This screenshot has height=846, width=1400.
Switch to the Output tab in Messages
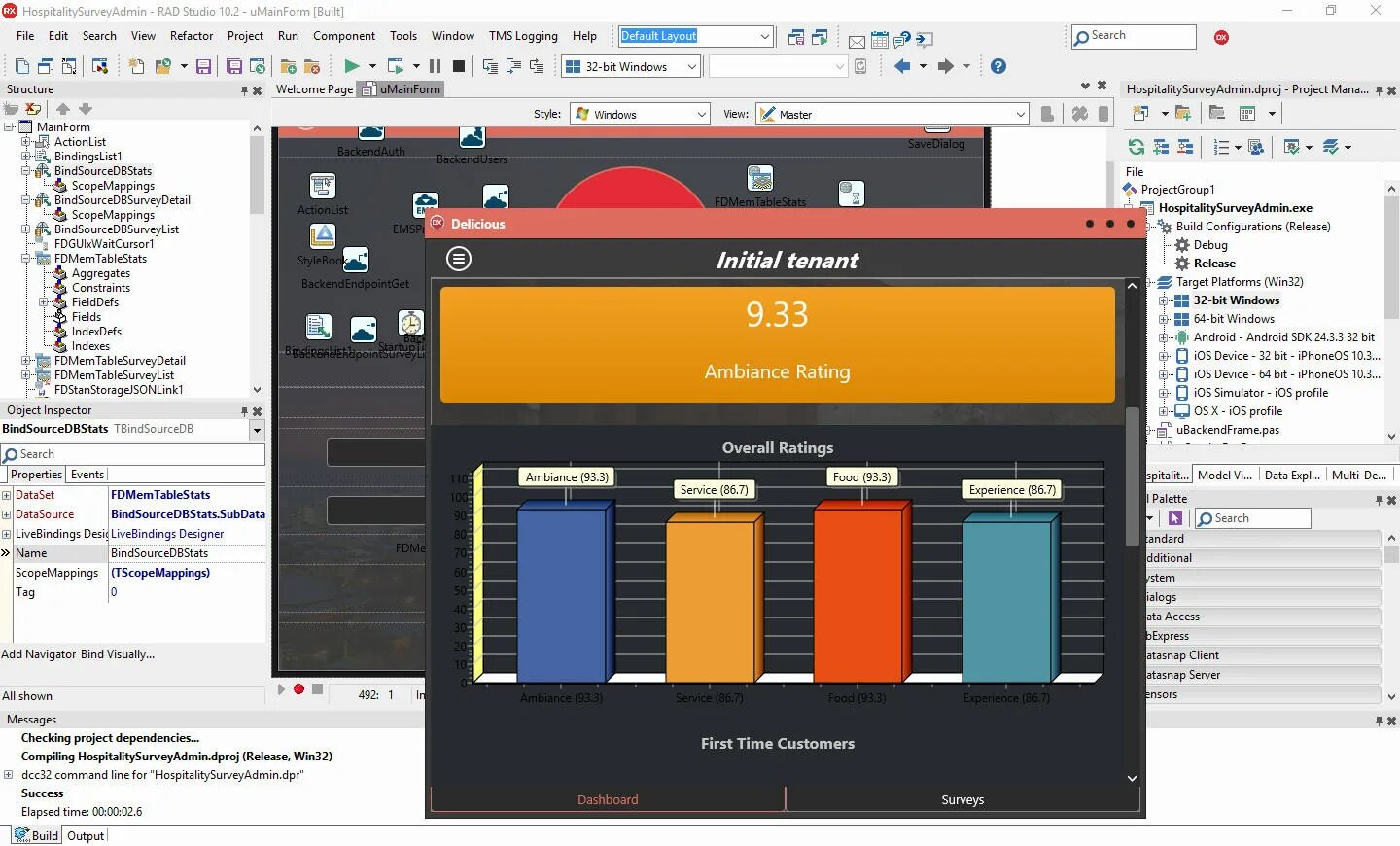click(86, 835)
